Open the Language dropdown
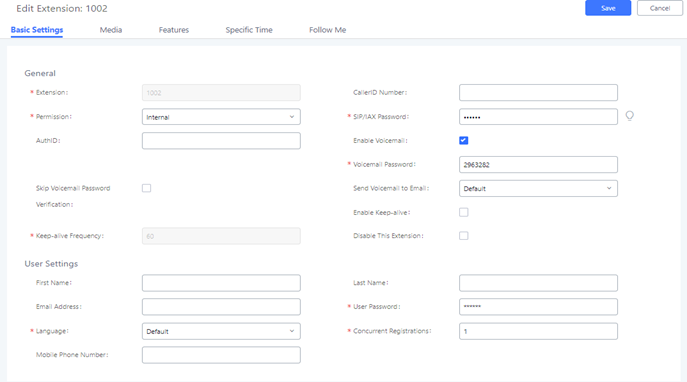The height and width of the screenshot is (382, 687). coord(221,331)
